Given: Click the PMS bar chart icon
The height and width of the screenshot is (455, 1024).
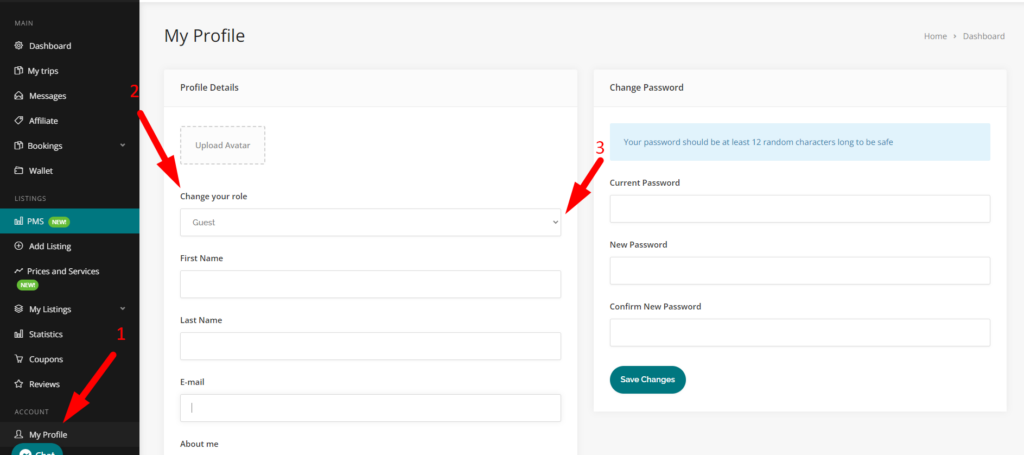Looking at the screenshot, I should 19,221.
